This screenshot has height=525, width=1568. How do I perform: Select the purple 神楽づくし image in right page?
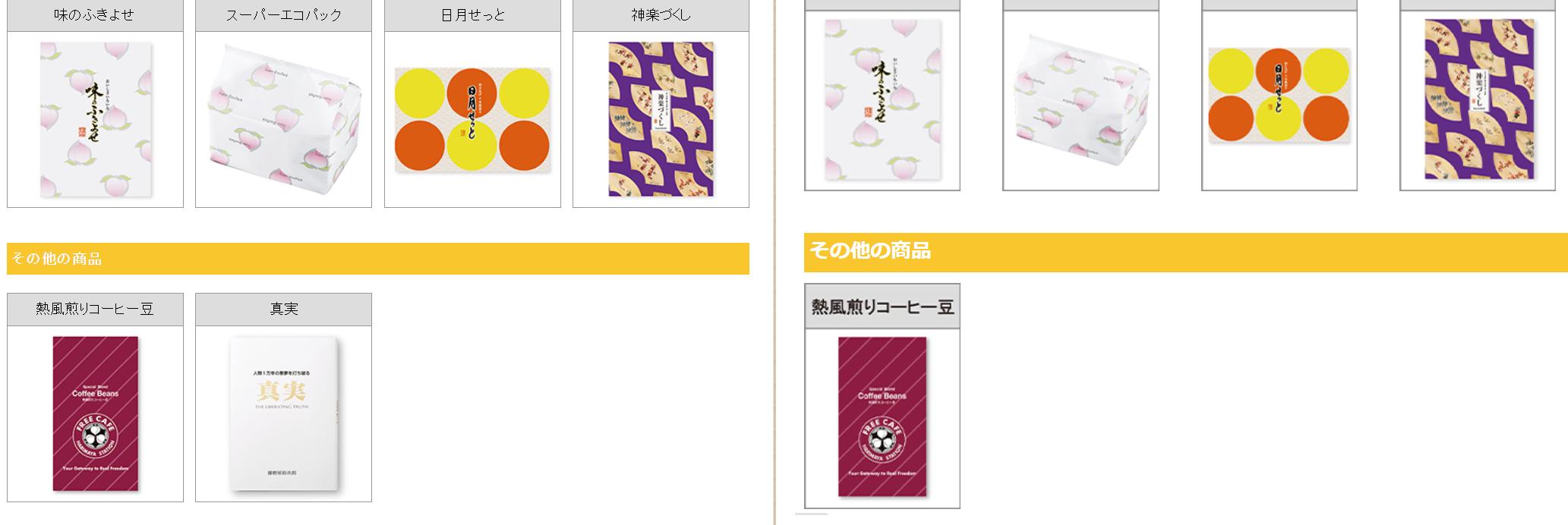click(x=1479, y=99)
